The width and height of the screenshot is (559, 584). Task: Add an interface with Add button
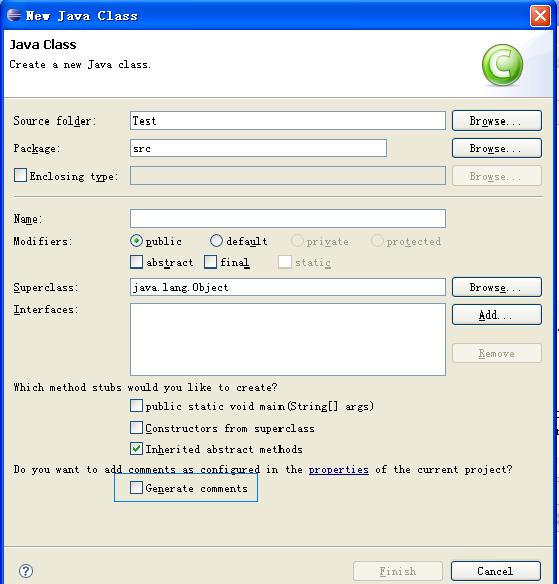pos(496,315)
